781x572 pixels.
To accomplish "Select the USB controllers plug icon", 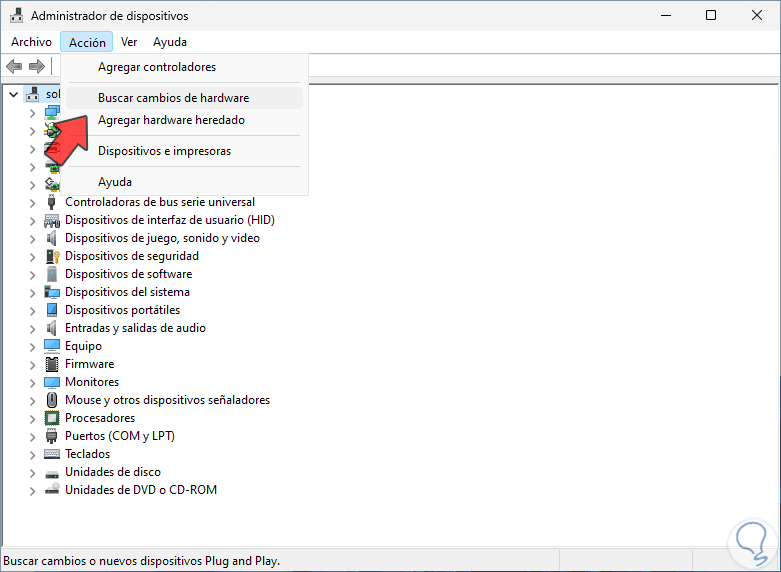I will tap(51, 202).
